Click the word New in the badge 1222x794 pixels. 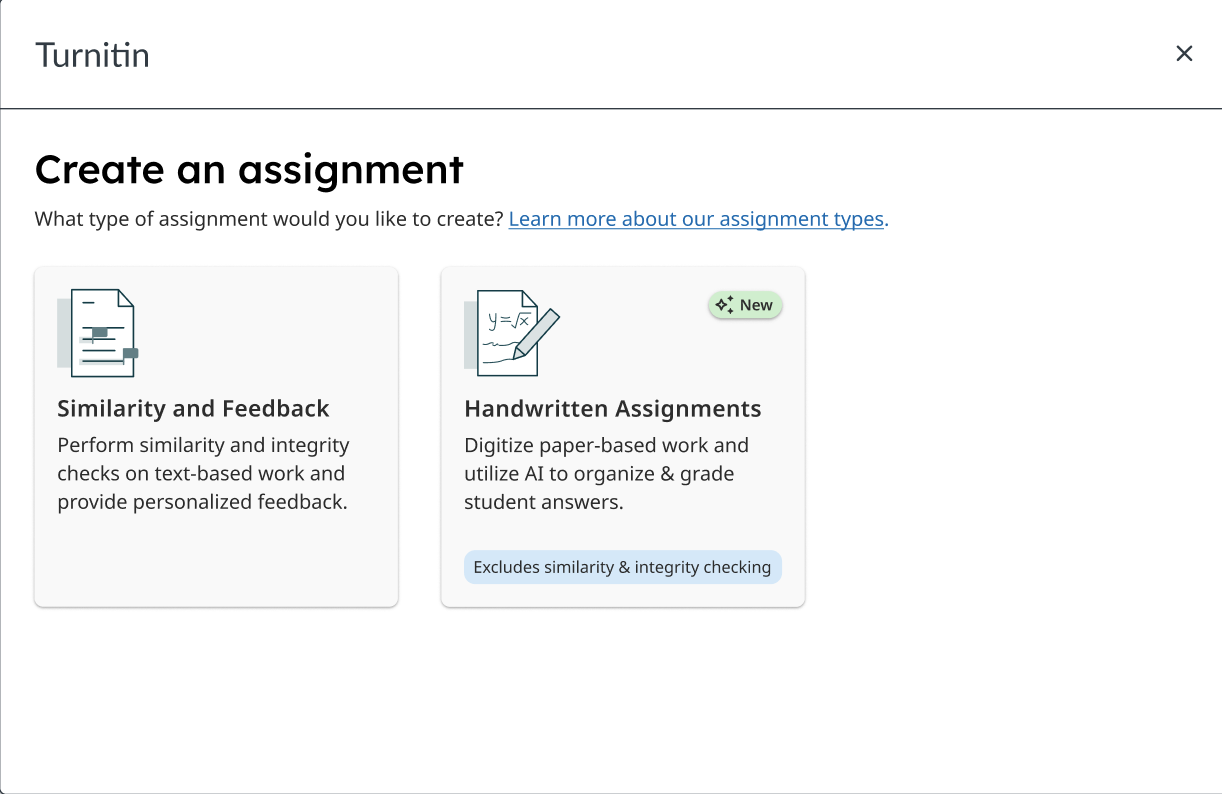pyautogui.click(x=756, y=305)
